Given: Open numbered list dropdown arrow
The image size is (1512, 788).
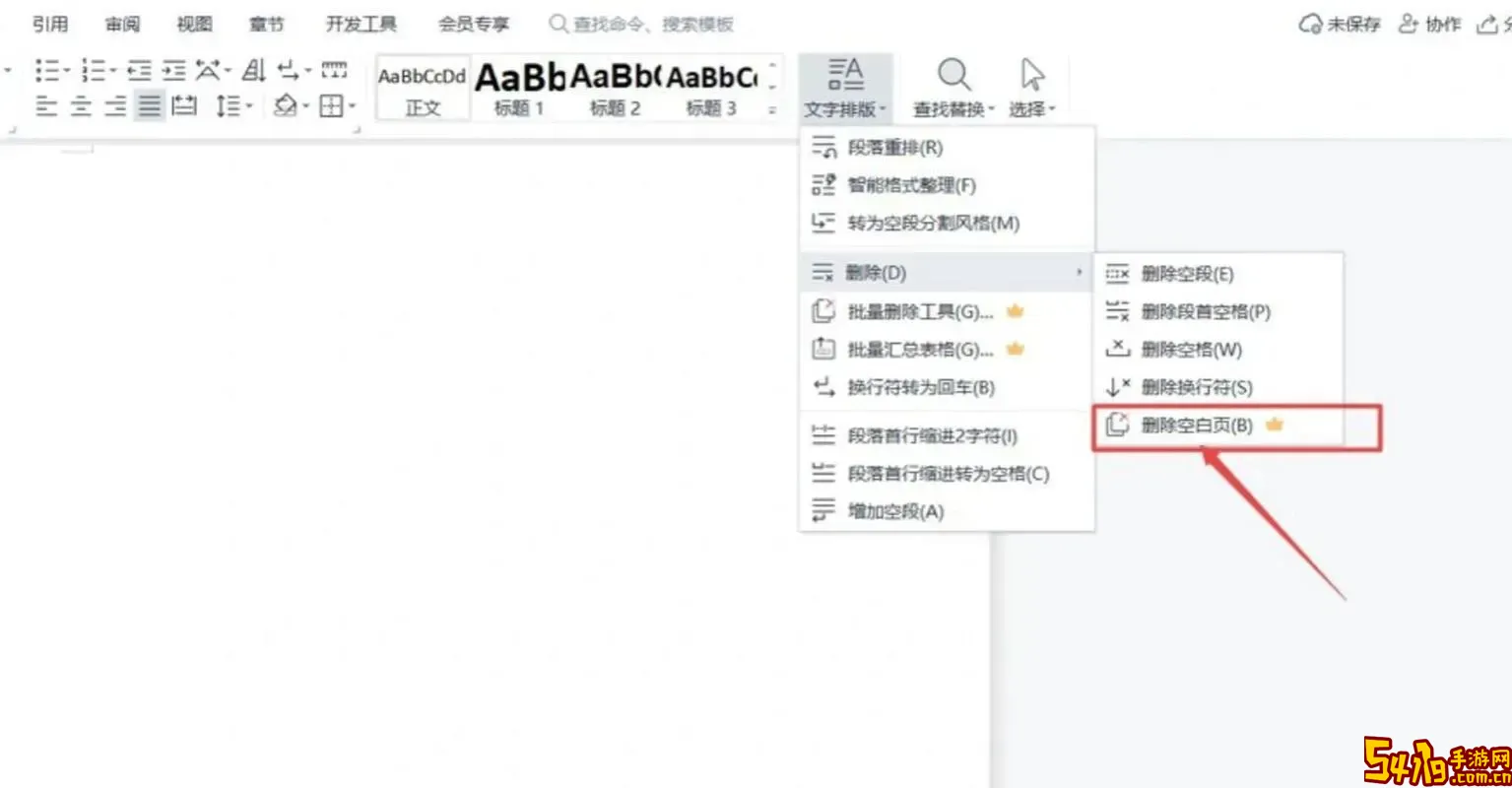Looking at the screenshot, I should (x=112, y=70).
